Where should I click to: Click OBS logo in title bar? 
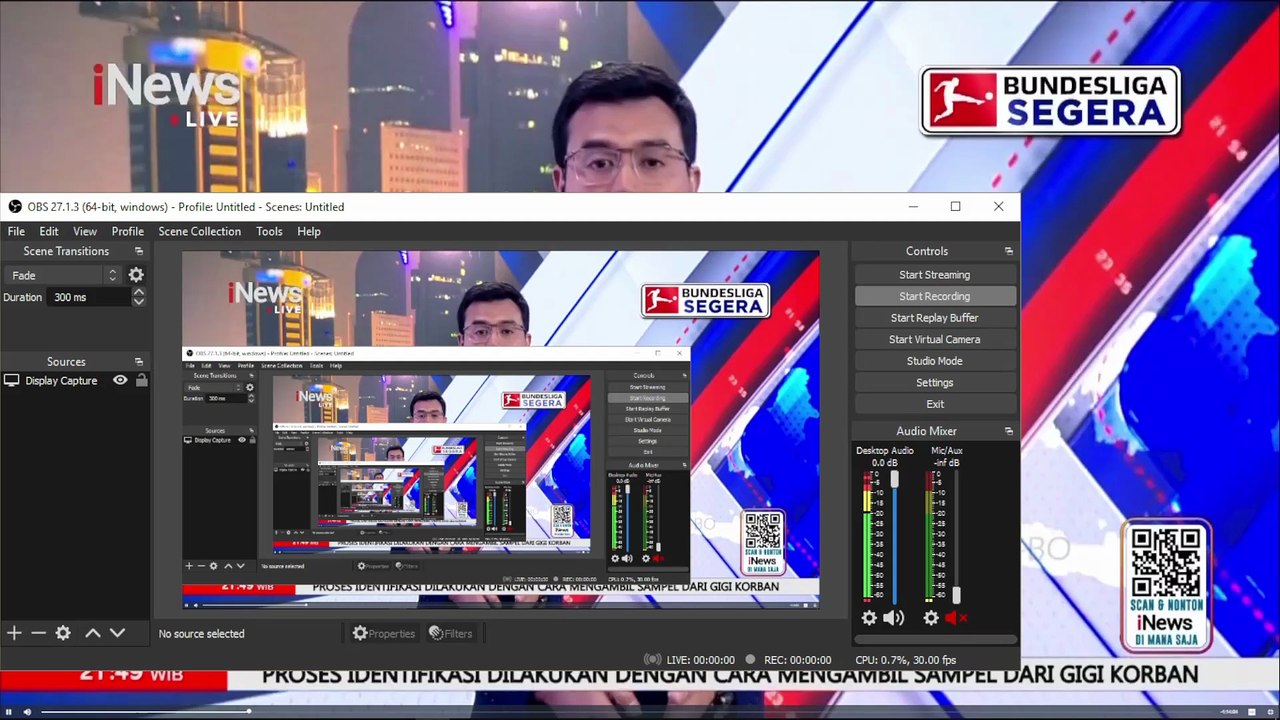point(15,207)
